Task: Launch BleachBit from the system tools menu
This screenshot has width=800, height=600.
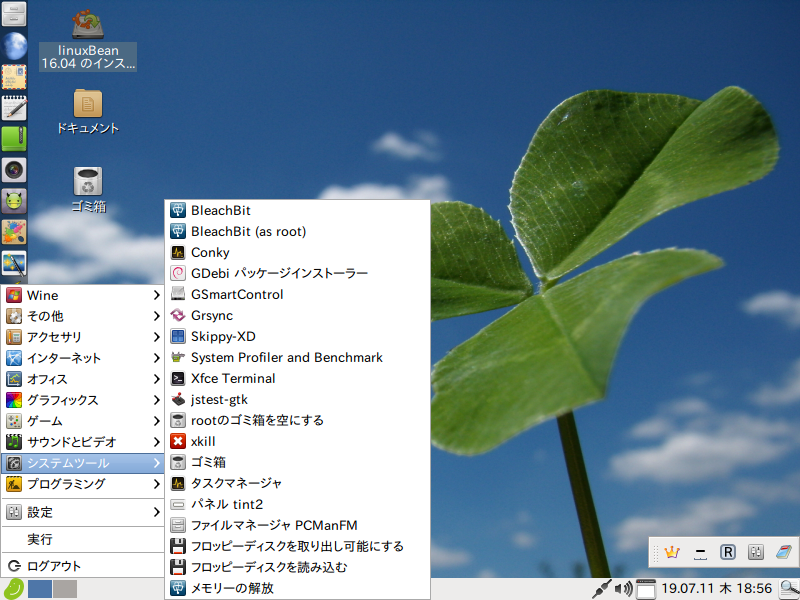Action: [x=297, y=210]
